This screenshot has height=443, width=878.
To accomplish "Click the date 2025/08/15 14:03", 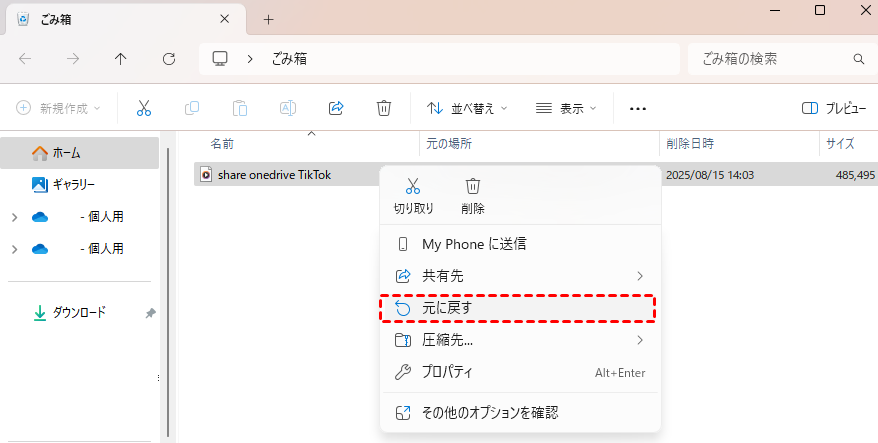I will click(x=710, y=175).
